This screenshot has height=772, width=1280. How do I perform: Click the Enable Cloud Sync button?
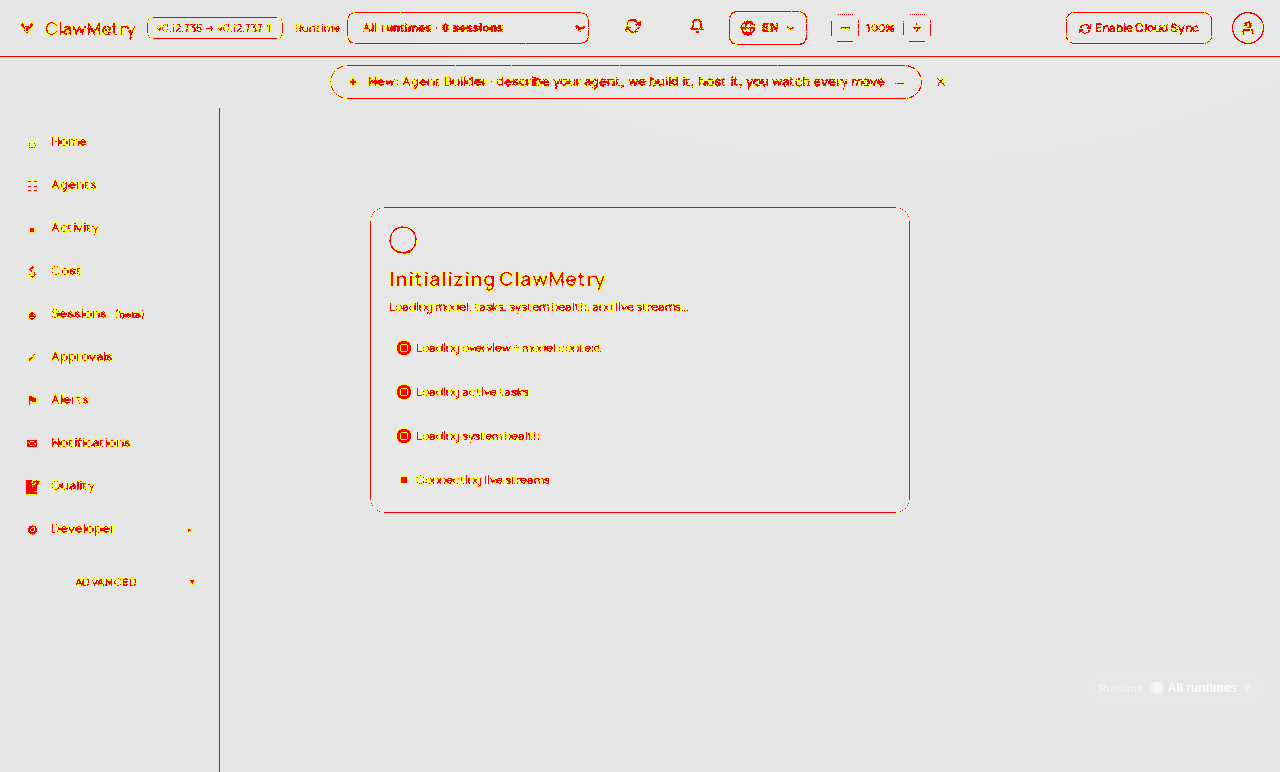pos(1139,28)
